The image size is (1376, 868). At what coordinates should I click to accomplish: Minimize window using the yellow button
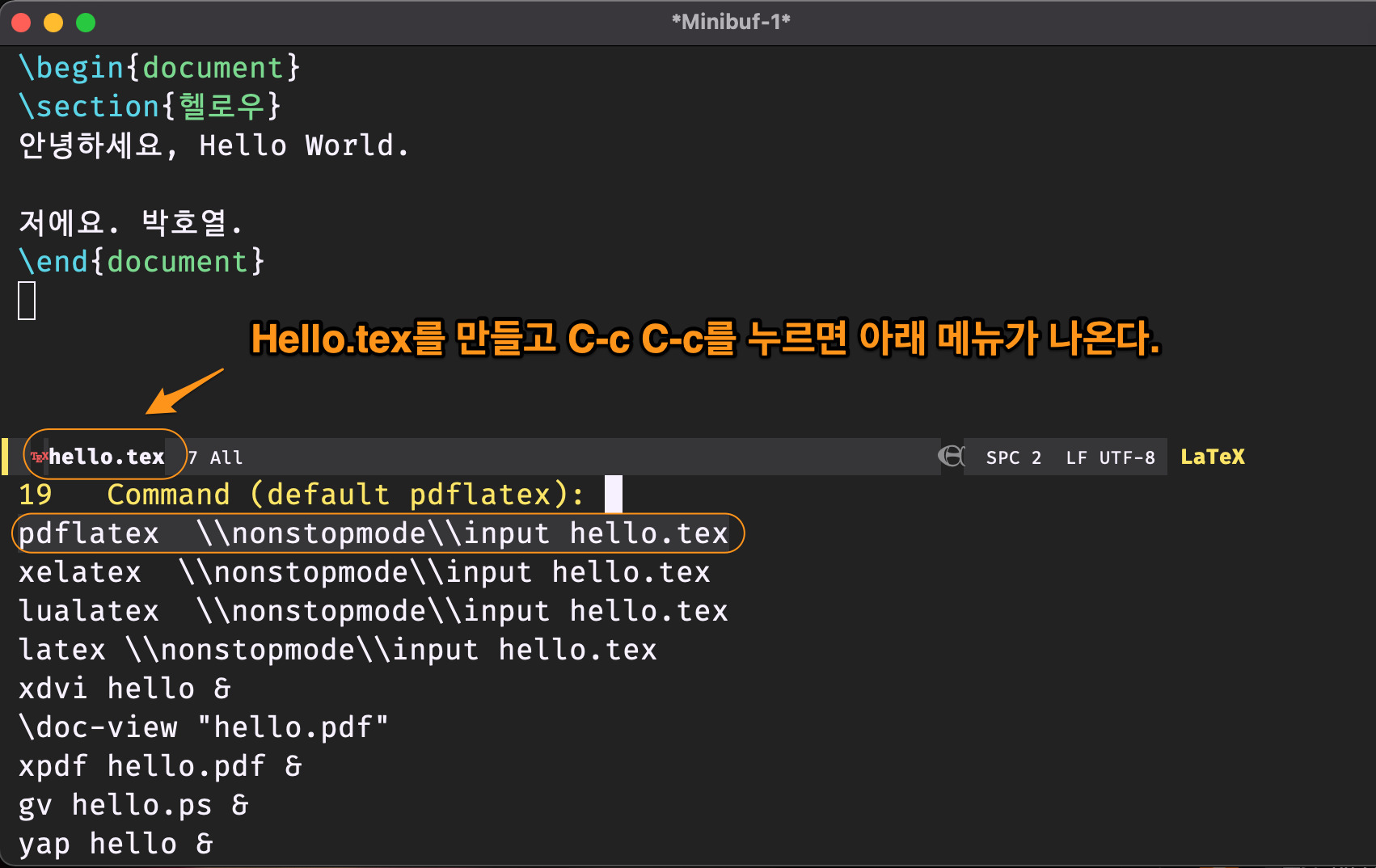(x=53, y=23)
